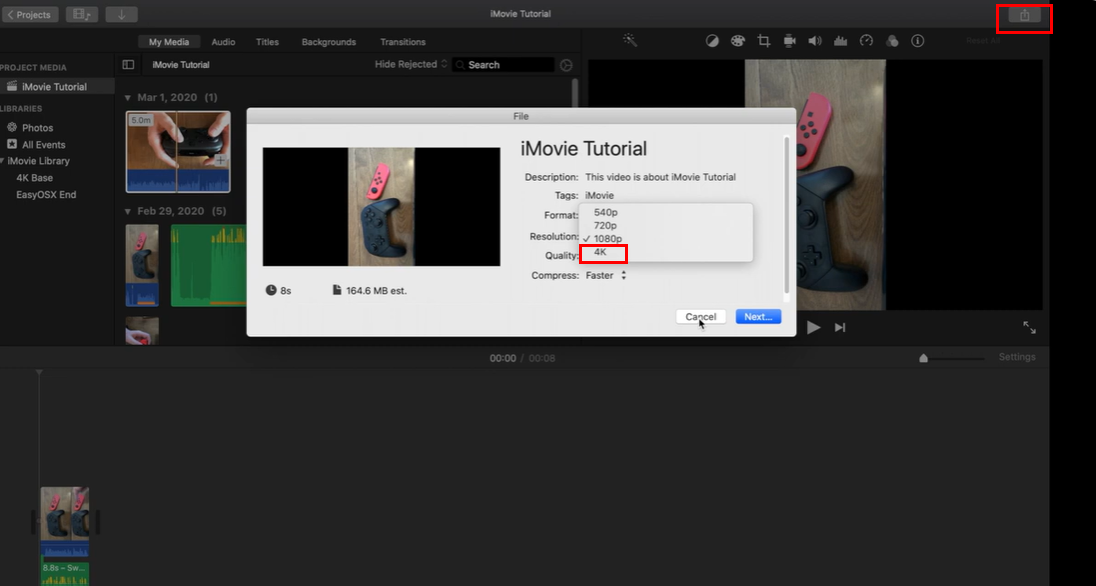Open the clip Volume controls

click(815, 41)
